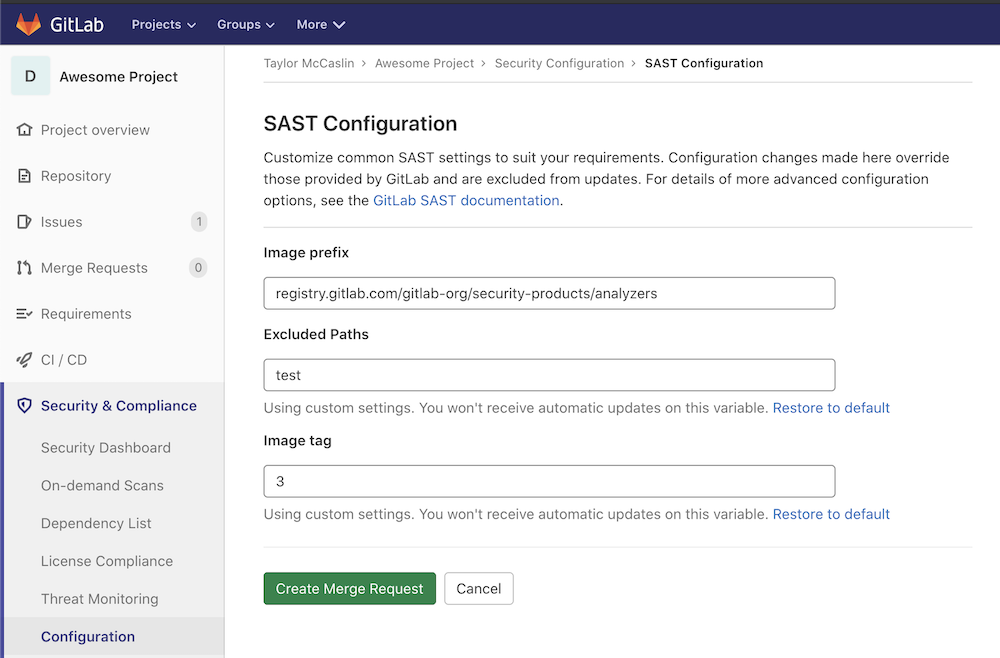The width and height of the screenshot is (1000, 658).
Task: Click the GitLab fox logo icon
Action: tap(28, 23)
